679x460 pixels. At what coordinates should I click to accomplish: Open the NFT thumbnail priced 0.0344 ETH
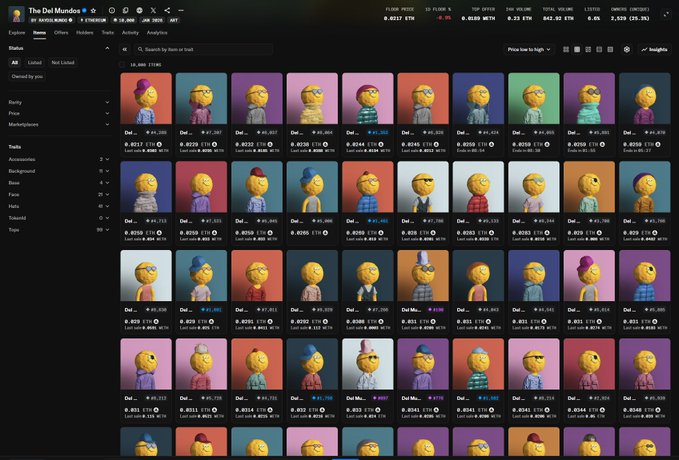coord(589,364)
